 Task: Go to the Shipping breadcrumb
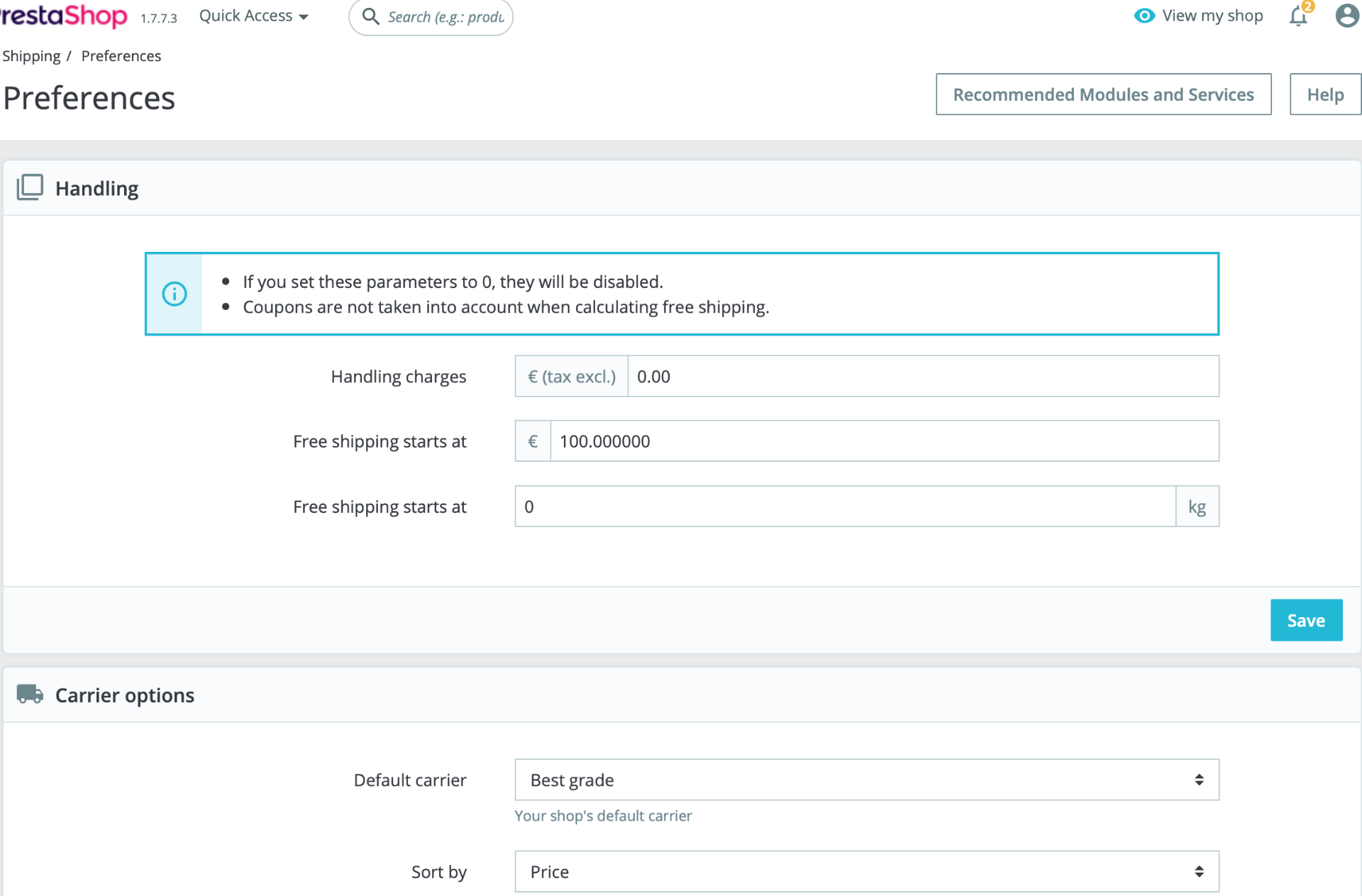pos(31,56)
